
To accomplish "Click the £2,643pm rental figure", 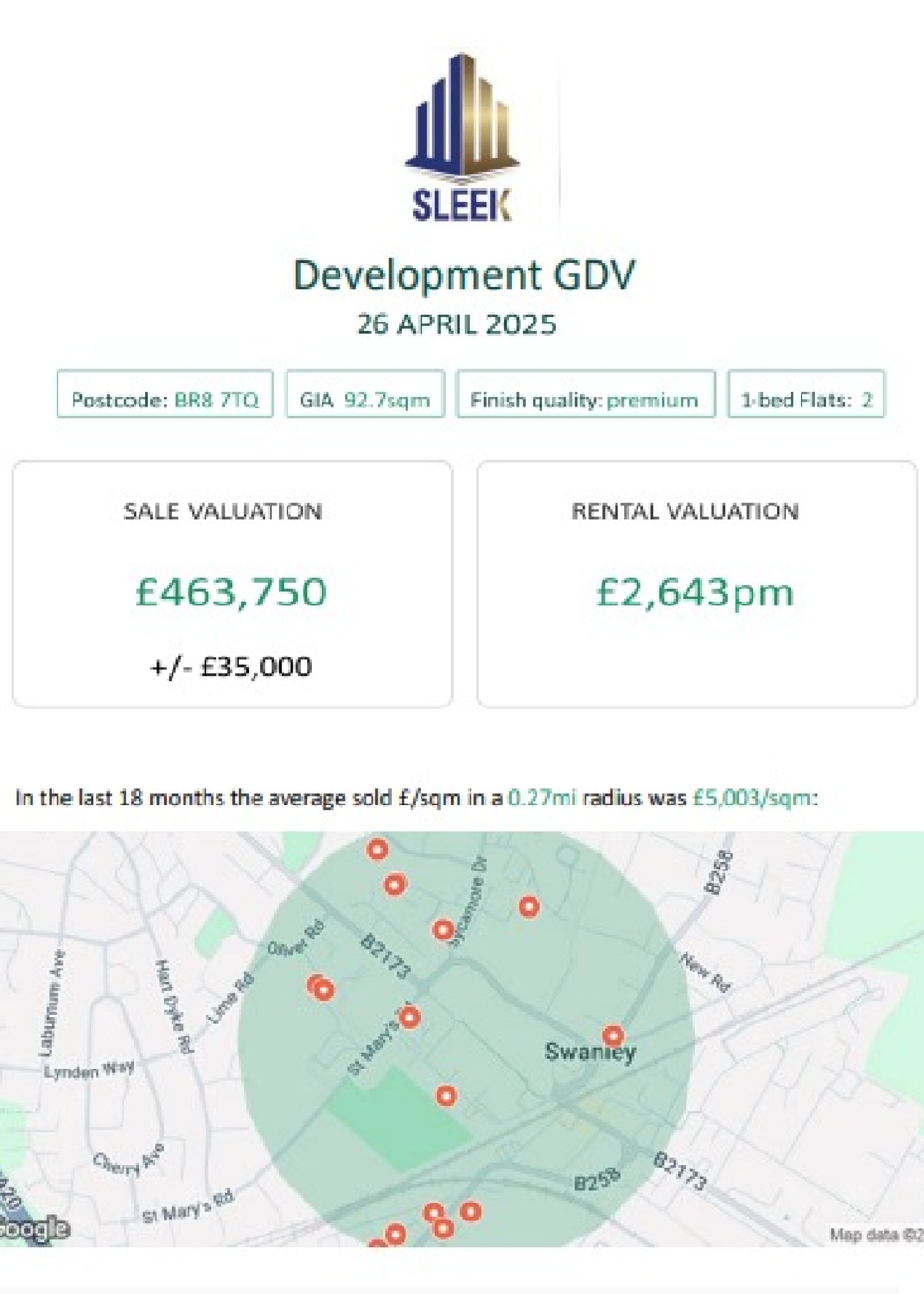I will 694,593.
